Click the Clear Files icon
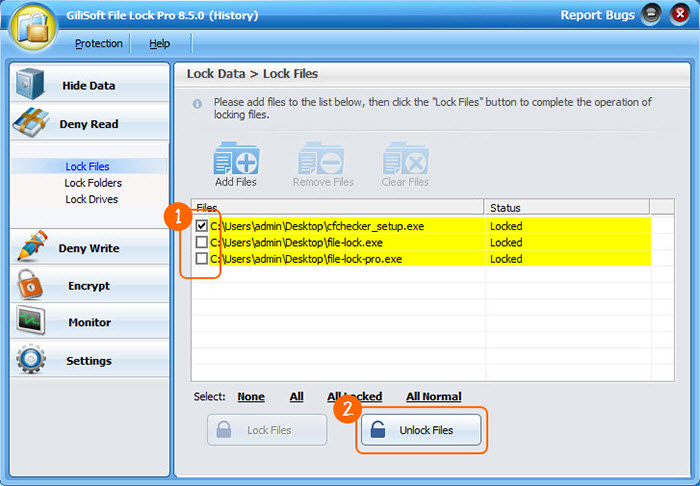The height and width of the screenshot is (486, 700). point(405,158)
